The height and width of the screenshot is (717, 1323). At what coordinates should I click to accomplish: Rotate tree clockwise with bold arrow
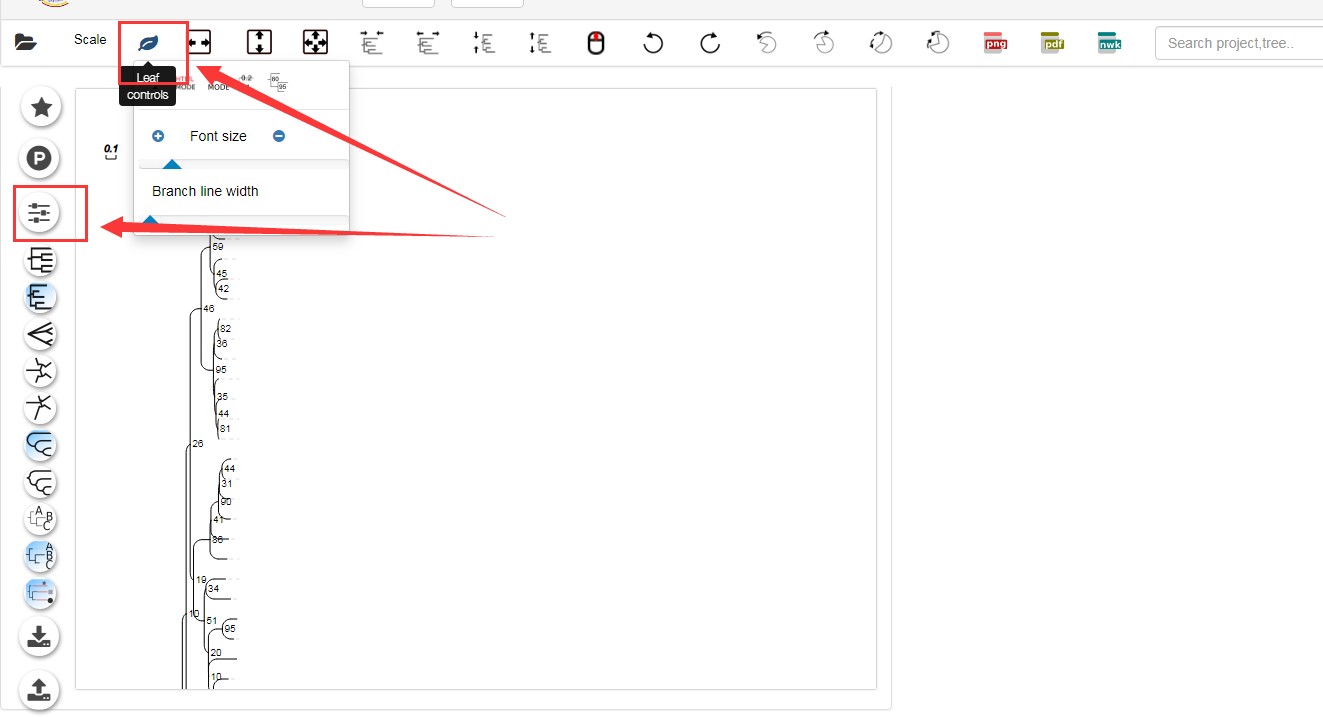pyautogui.click(x=710, y=43)
